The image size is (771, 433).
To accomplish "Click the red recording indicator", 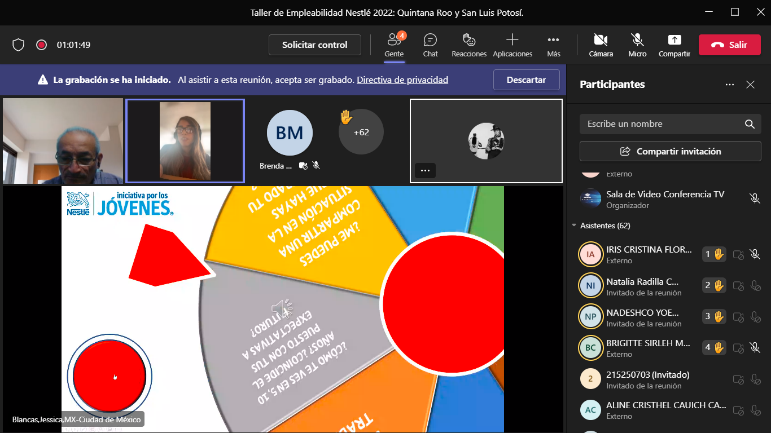I will pyautogui.click(x=42, y=45).
